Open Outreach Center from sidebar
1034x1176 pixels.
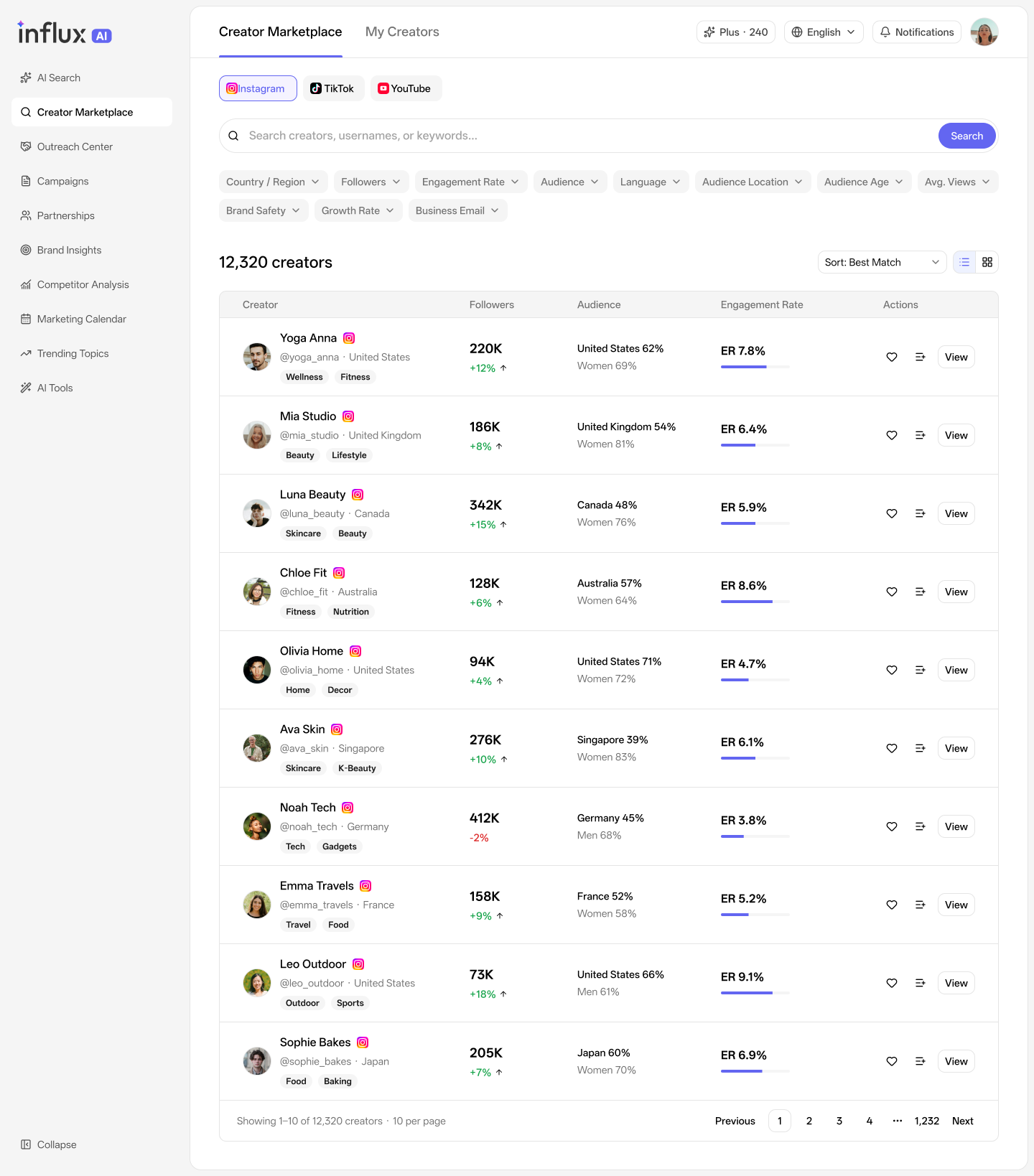coord(92,146)
